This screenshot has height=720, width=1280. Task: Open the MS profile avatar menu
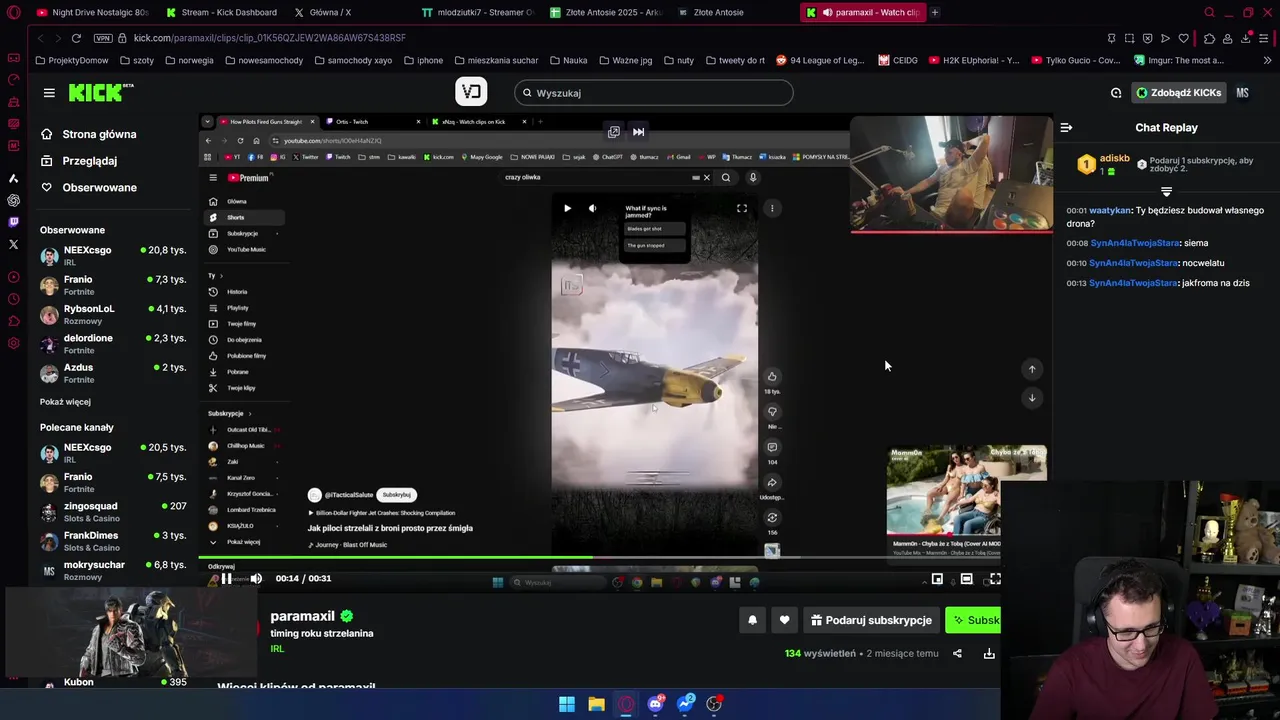[1242, 93]
